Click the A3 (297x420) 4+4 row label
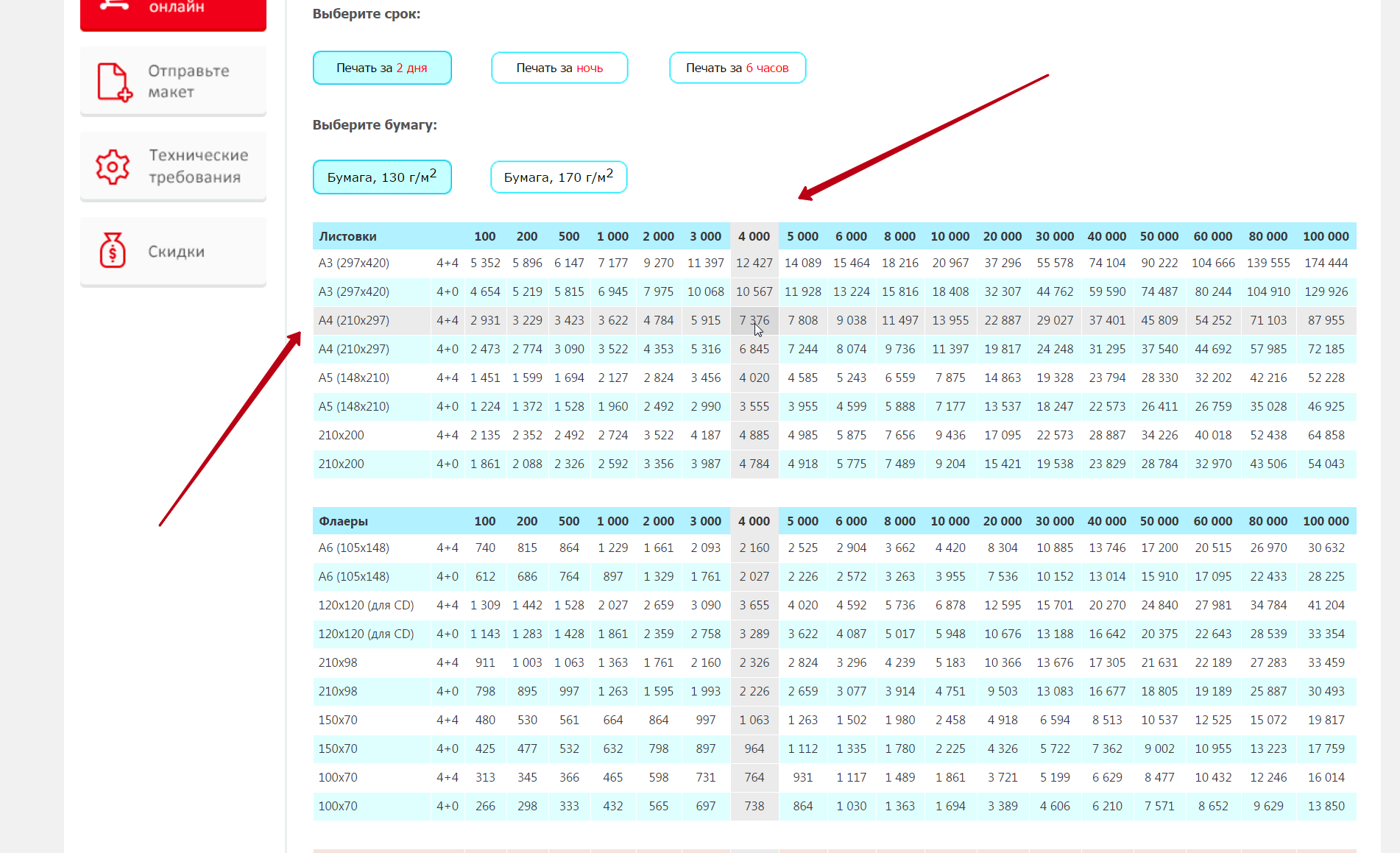This screenshot has width=1400, height=853. [354, 263]
